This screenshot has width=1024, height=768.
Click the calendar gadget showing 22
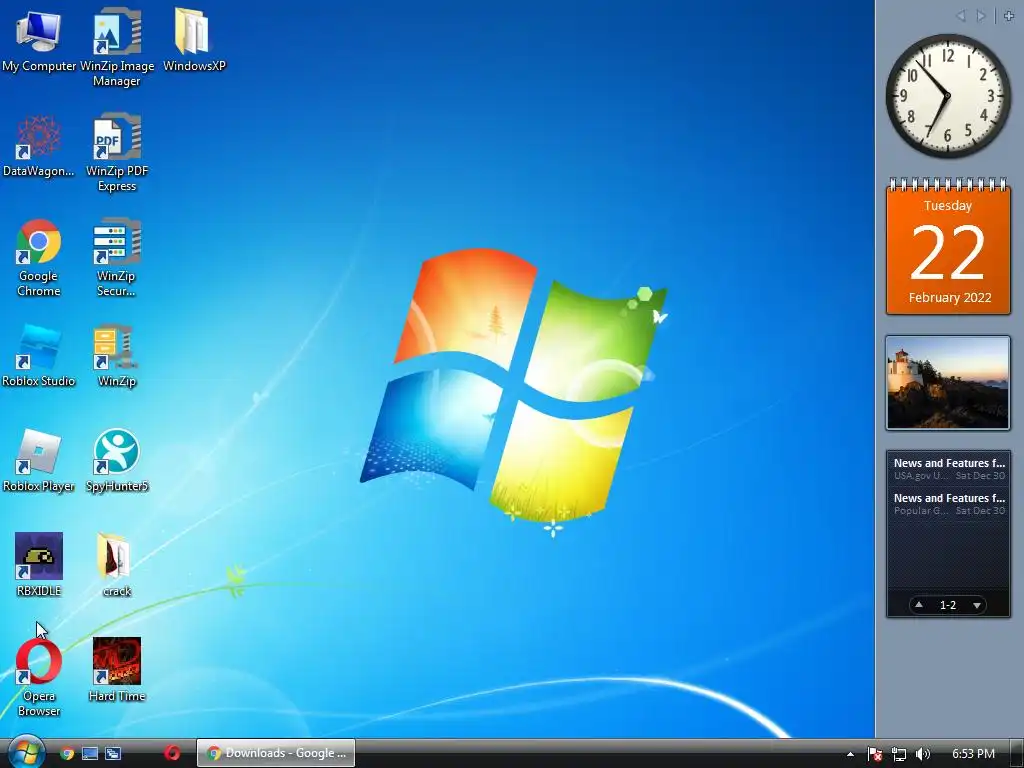point(948,246)
